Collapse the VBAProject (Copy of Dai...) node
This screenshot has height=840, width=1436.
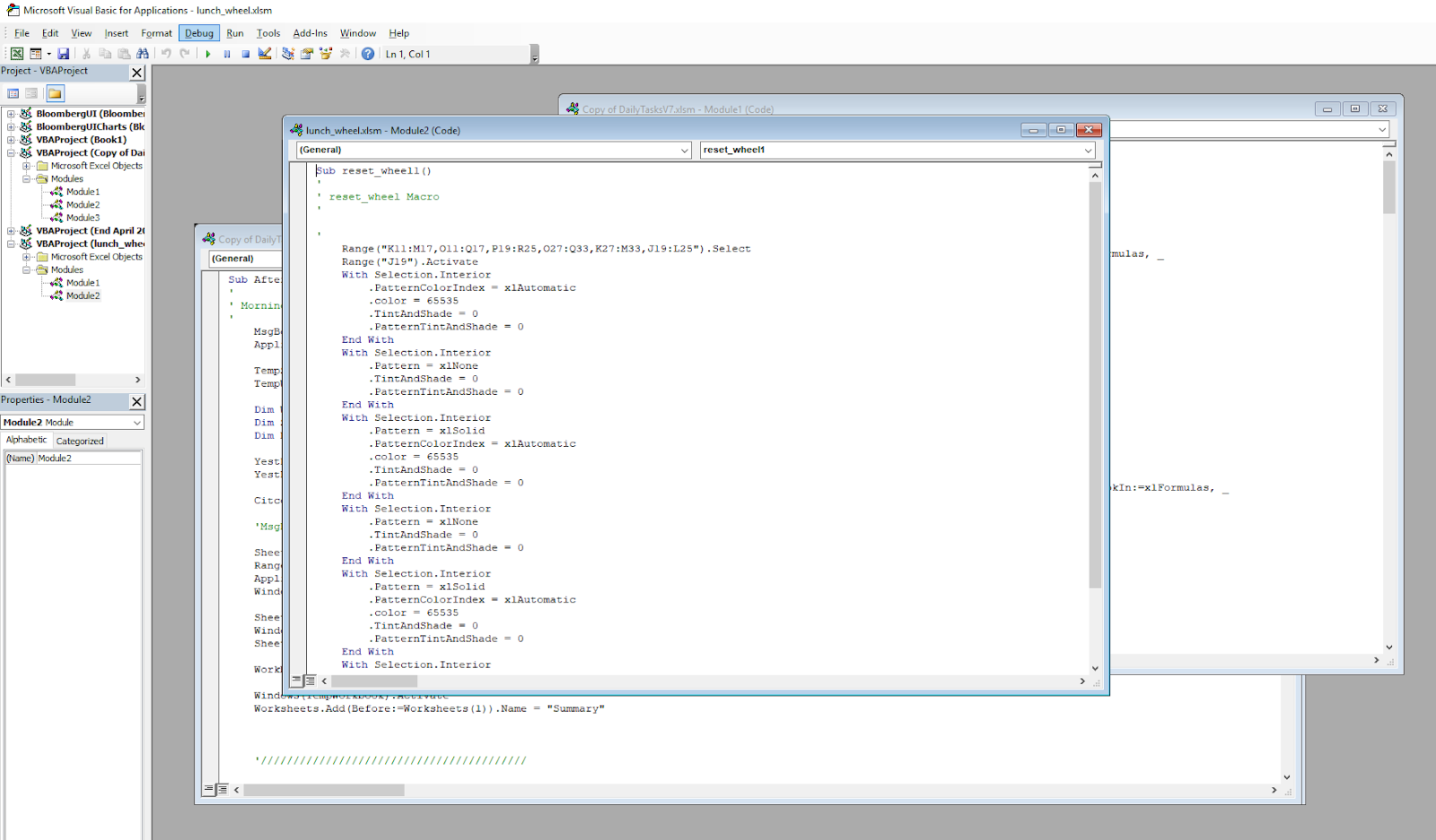11,153
